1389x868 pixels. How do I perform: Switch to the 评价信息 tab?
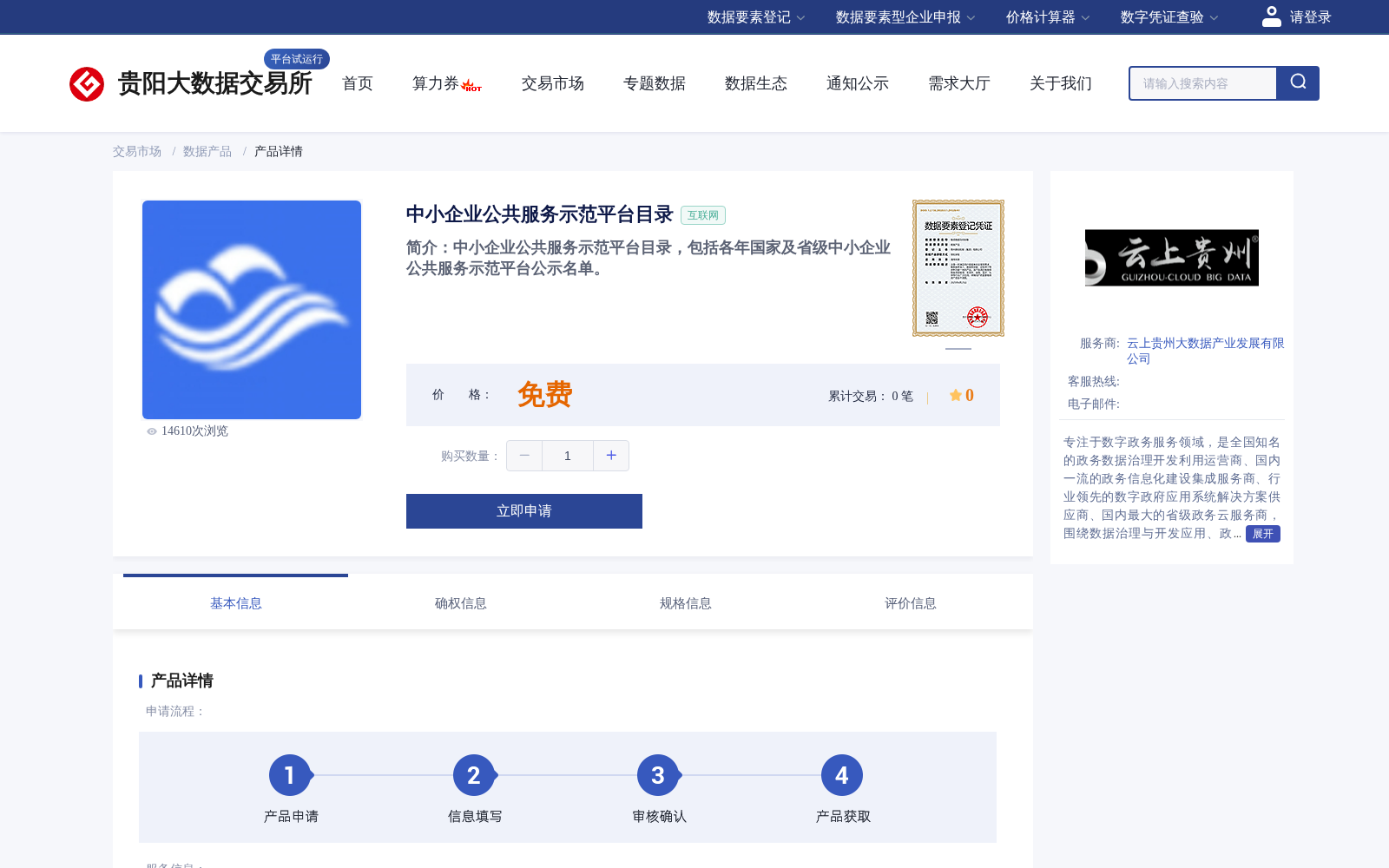pyautogui.click(x=911, y=603)
